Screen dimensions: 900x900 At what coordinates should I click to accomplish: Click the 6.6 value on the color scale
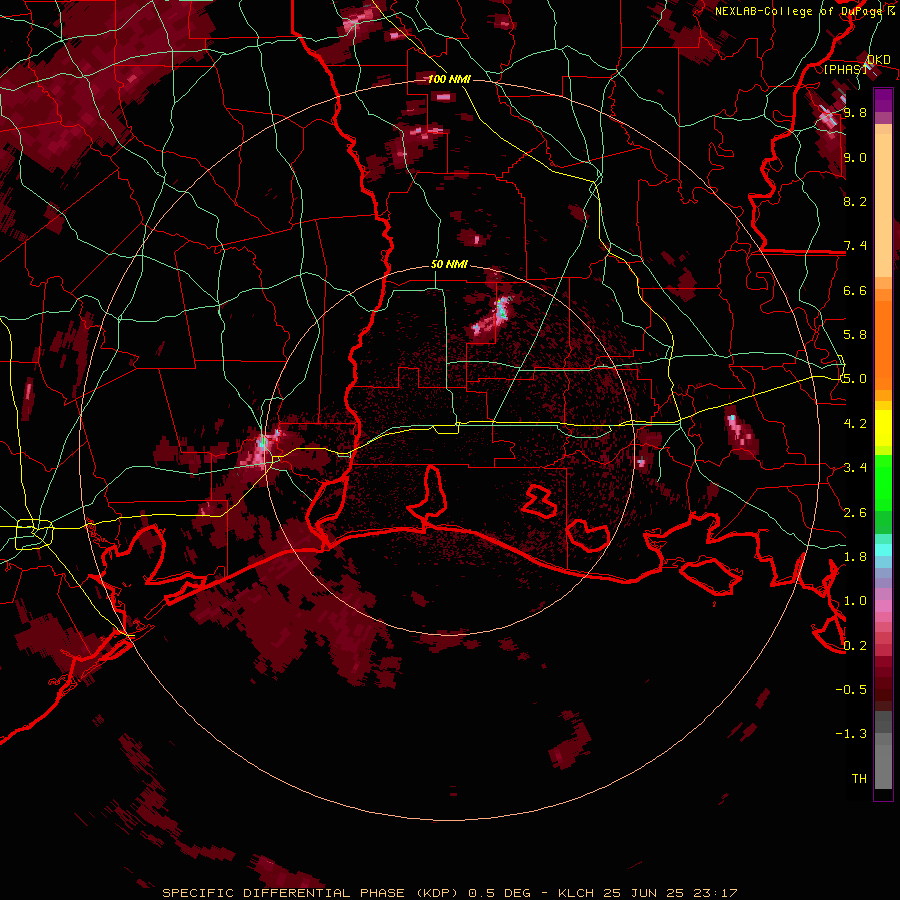tap(855, 290)
